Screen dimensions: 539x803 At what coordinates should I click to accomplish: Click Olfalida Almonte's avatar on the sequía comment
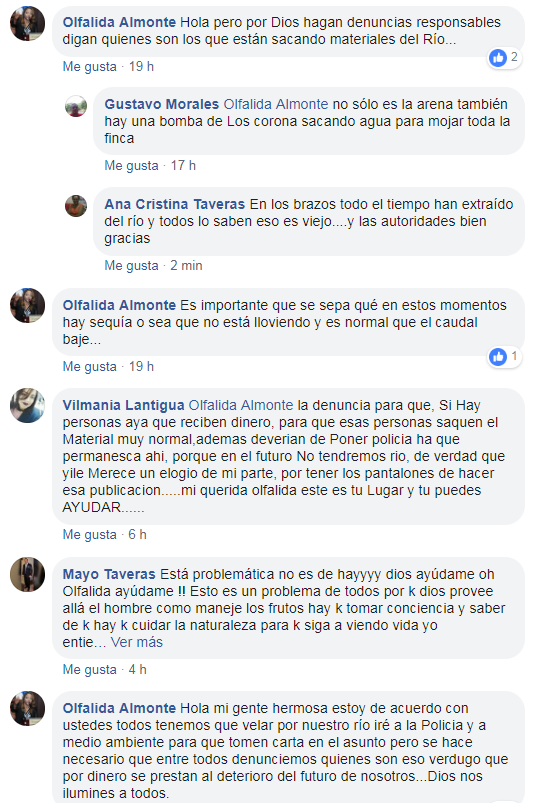tap(28, 306)
